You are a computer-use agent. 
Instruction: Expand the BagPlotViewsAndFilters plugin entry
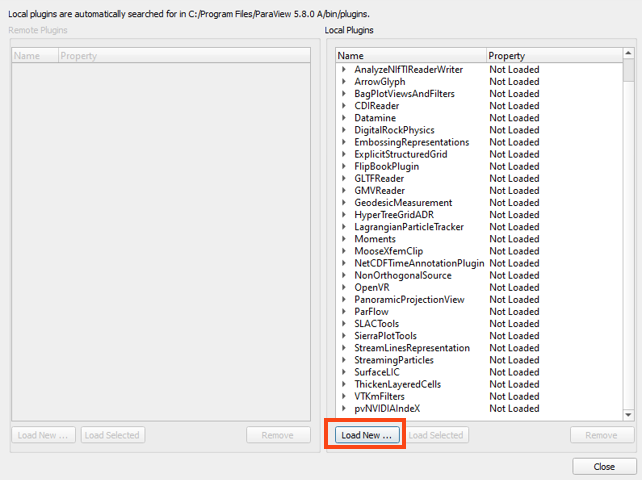(344, 94)
